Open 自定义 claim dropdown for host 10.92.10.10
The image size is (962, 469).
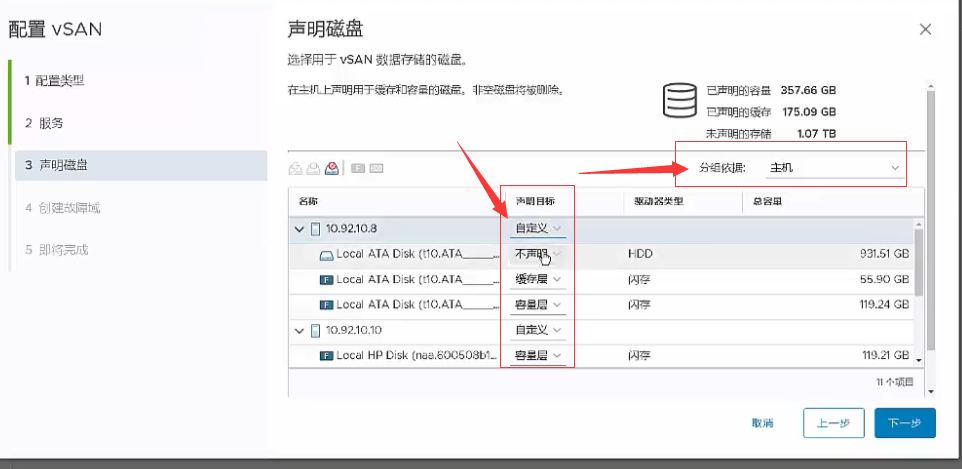tap(538, 330)
